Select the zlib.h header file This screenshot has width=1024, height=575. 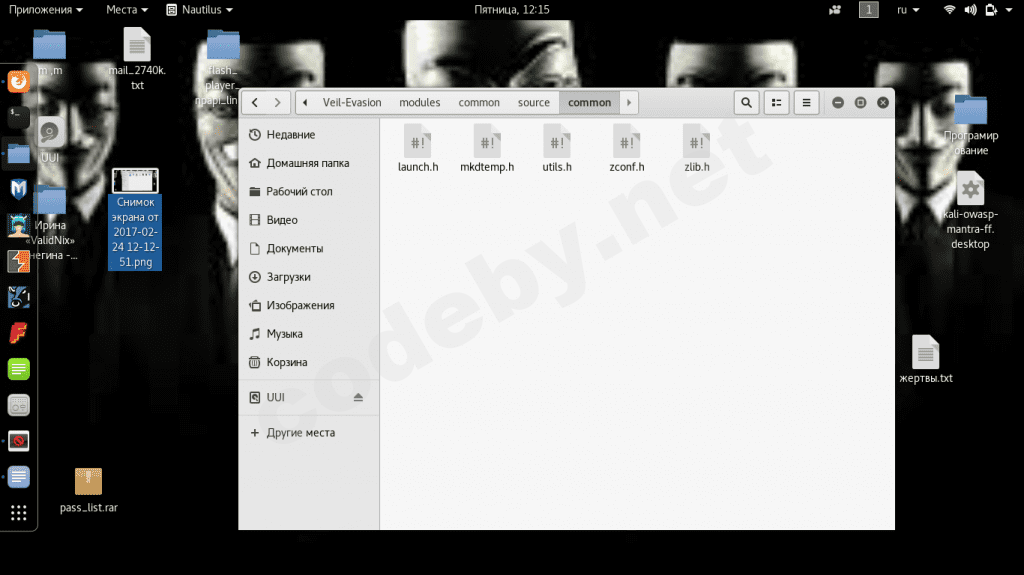point(697,141)
